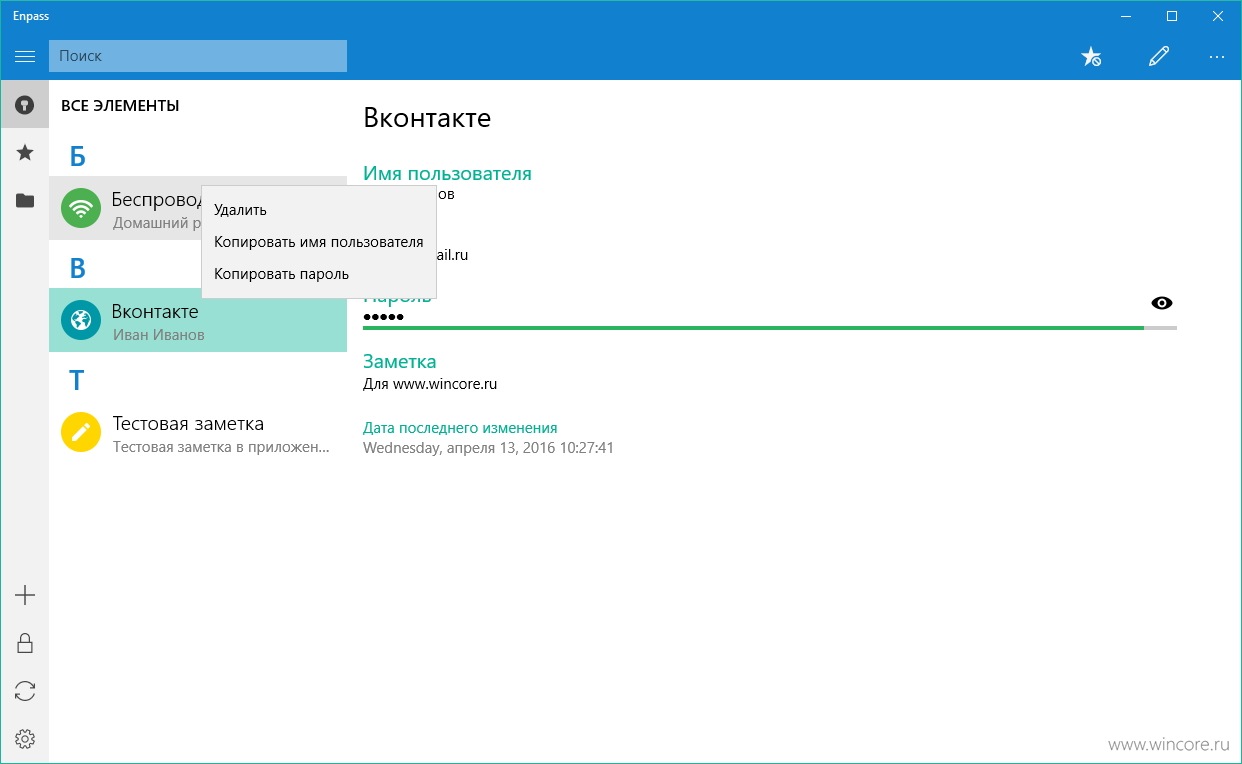The image size is (1242, 764).
Task: Maximize the Enpass window
Action: pyautogui.click(x=1172, y=16)
